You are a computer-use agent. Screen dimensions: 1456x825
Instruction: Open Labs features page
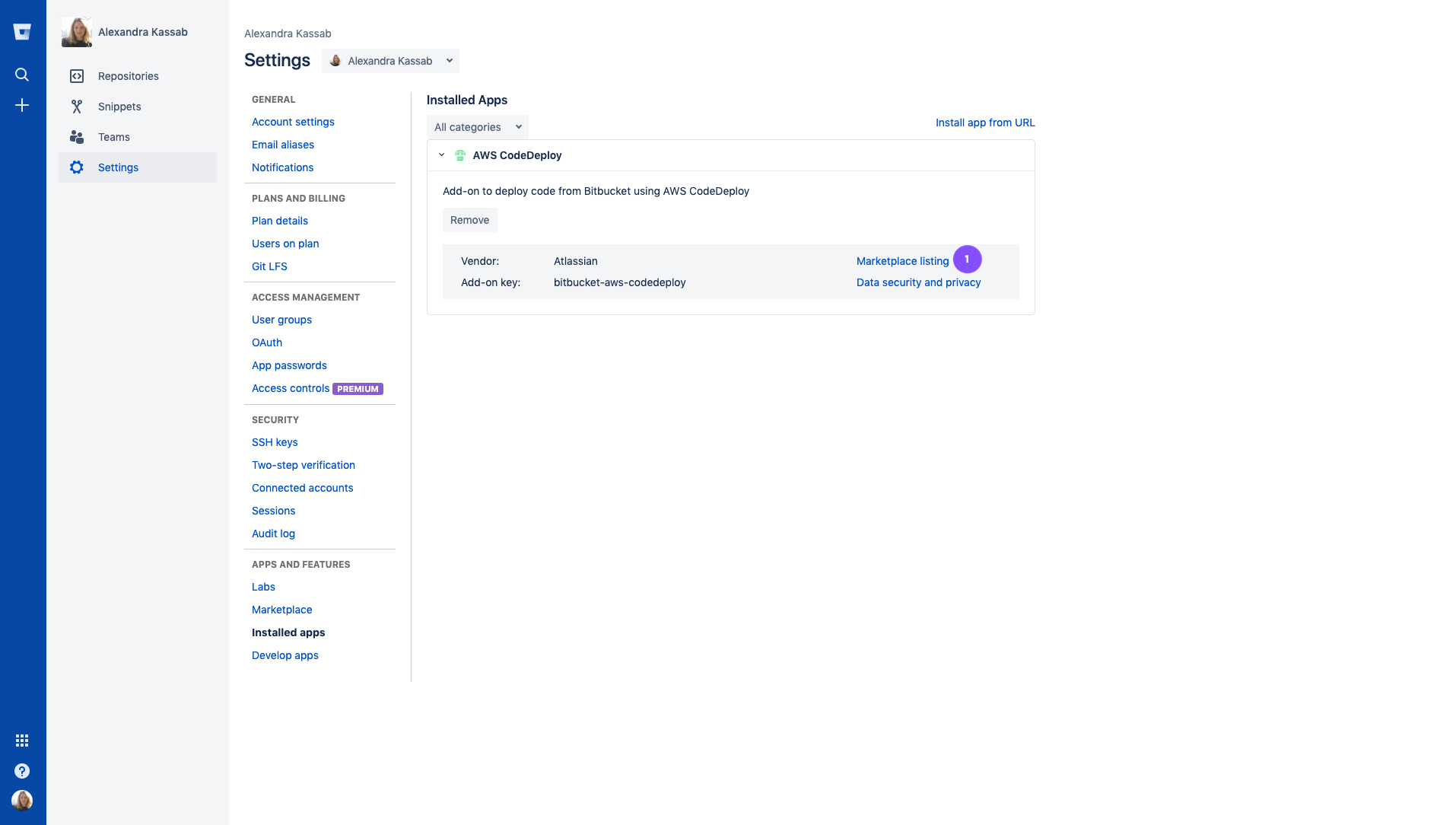(263, 587)
